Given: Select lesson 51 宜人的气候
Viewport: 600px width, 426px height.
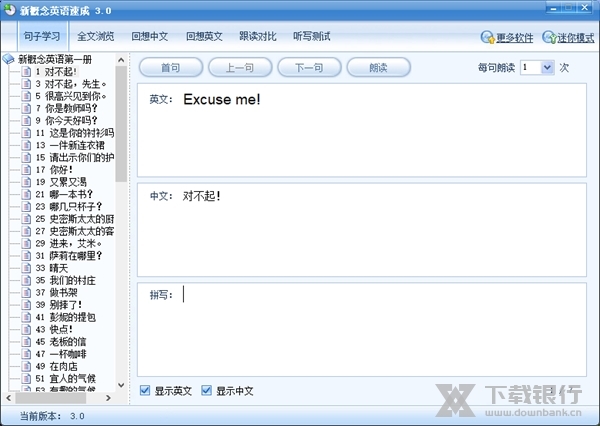Looking at the screenshot, I should [x=65, y=378].
